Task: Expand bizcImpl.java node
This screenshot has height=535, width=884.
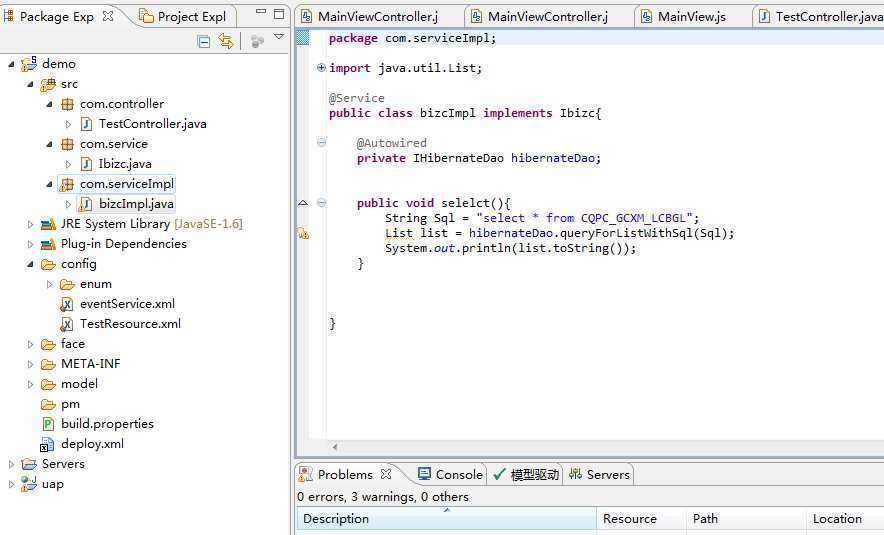Action: tap(68, 204)
